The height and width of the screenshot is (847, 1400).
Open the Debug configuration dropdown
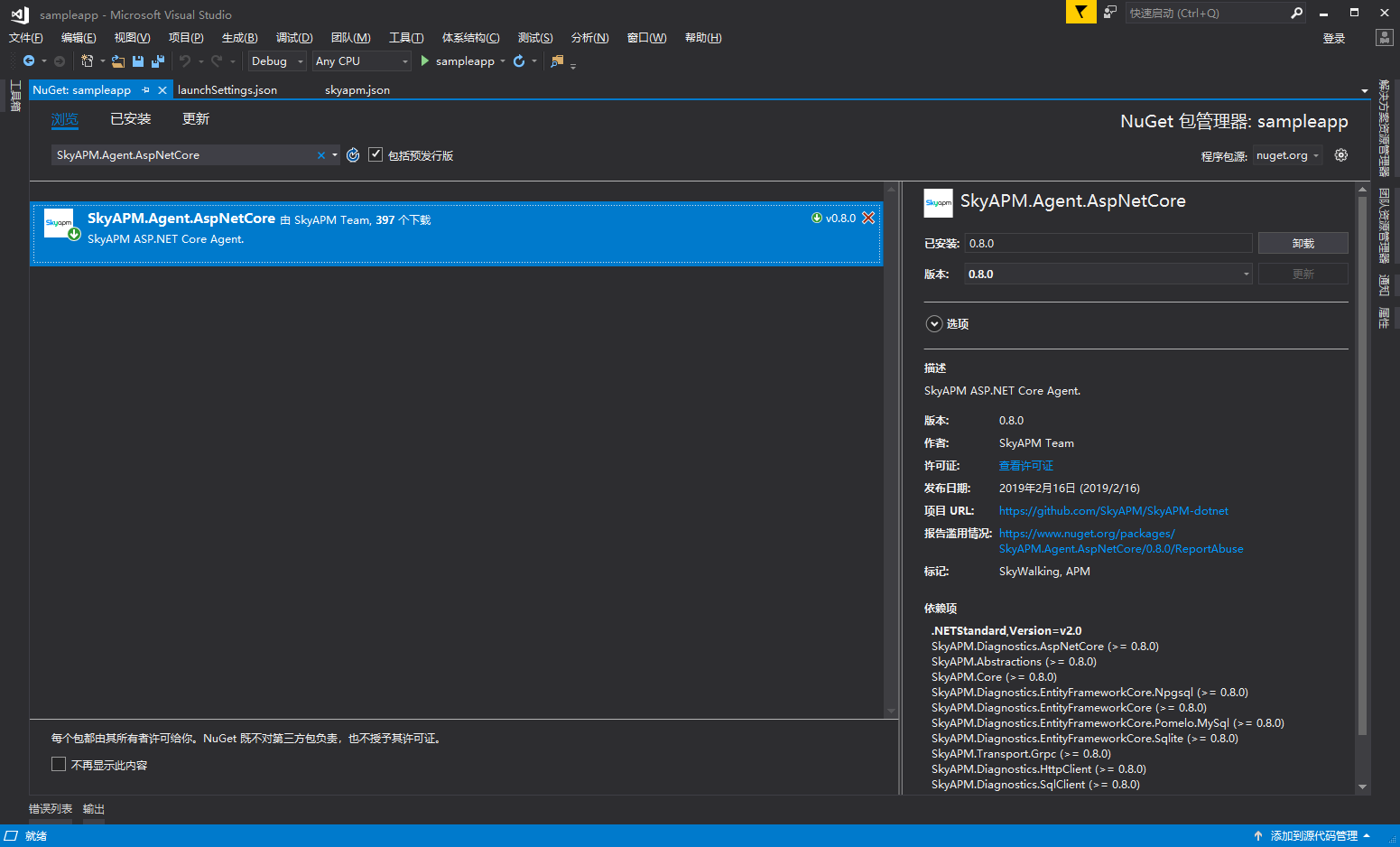pos(278,60)
